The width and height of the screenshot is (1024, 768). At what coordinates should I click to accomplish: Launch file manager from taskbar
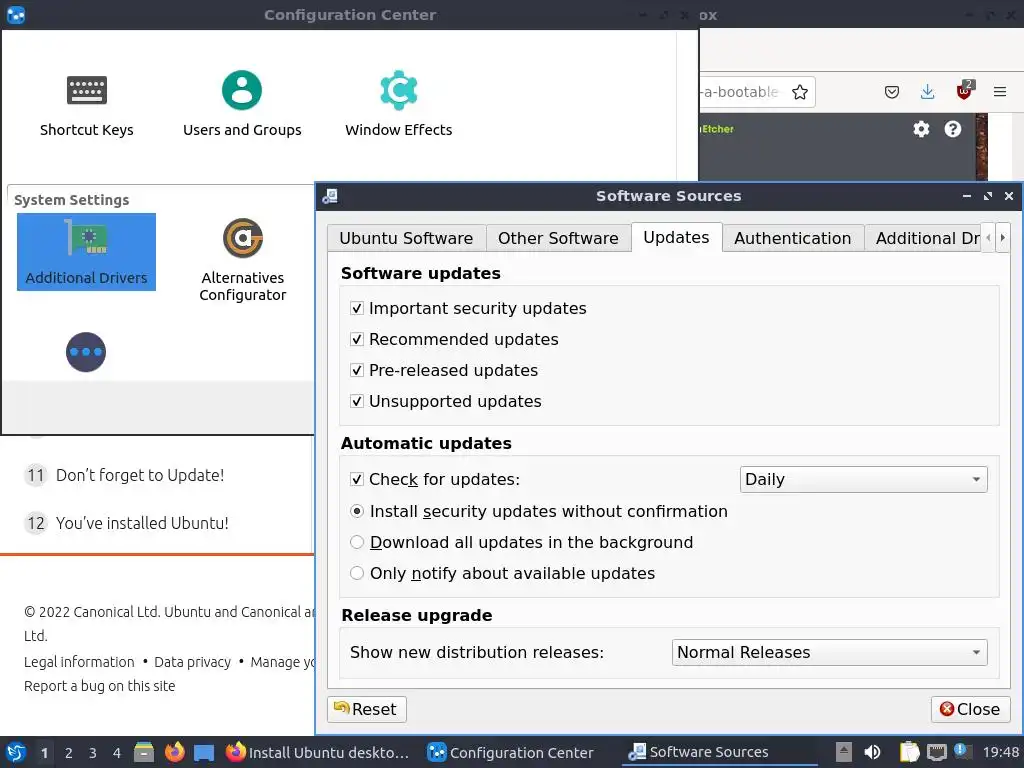(144, 752)
